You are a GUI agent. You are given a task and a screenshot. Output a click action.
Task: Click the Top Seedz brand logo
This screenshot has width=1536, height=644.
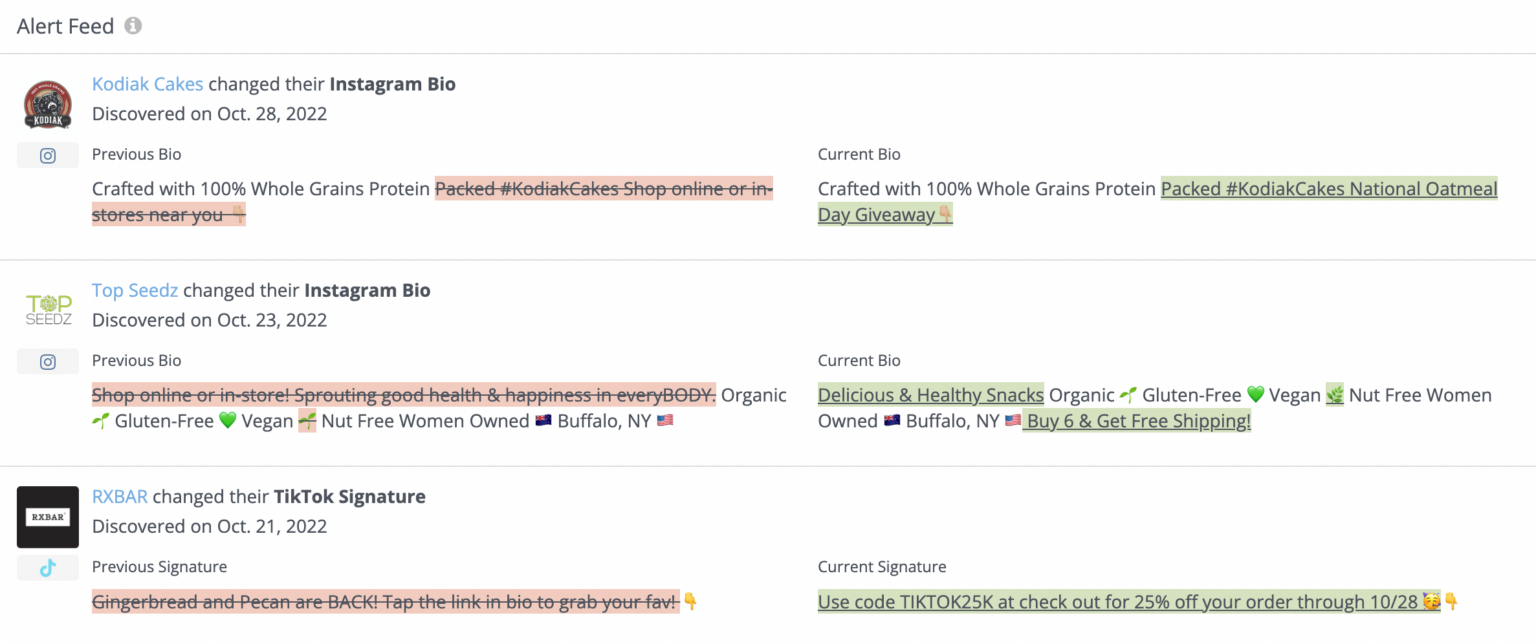point(47,309)
